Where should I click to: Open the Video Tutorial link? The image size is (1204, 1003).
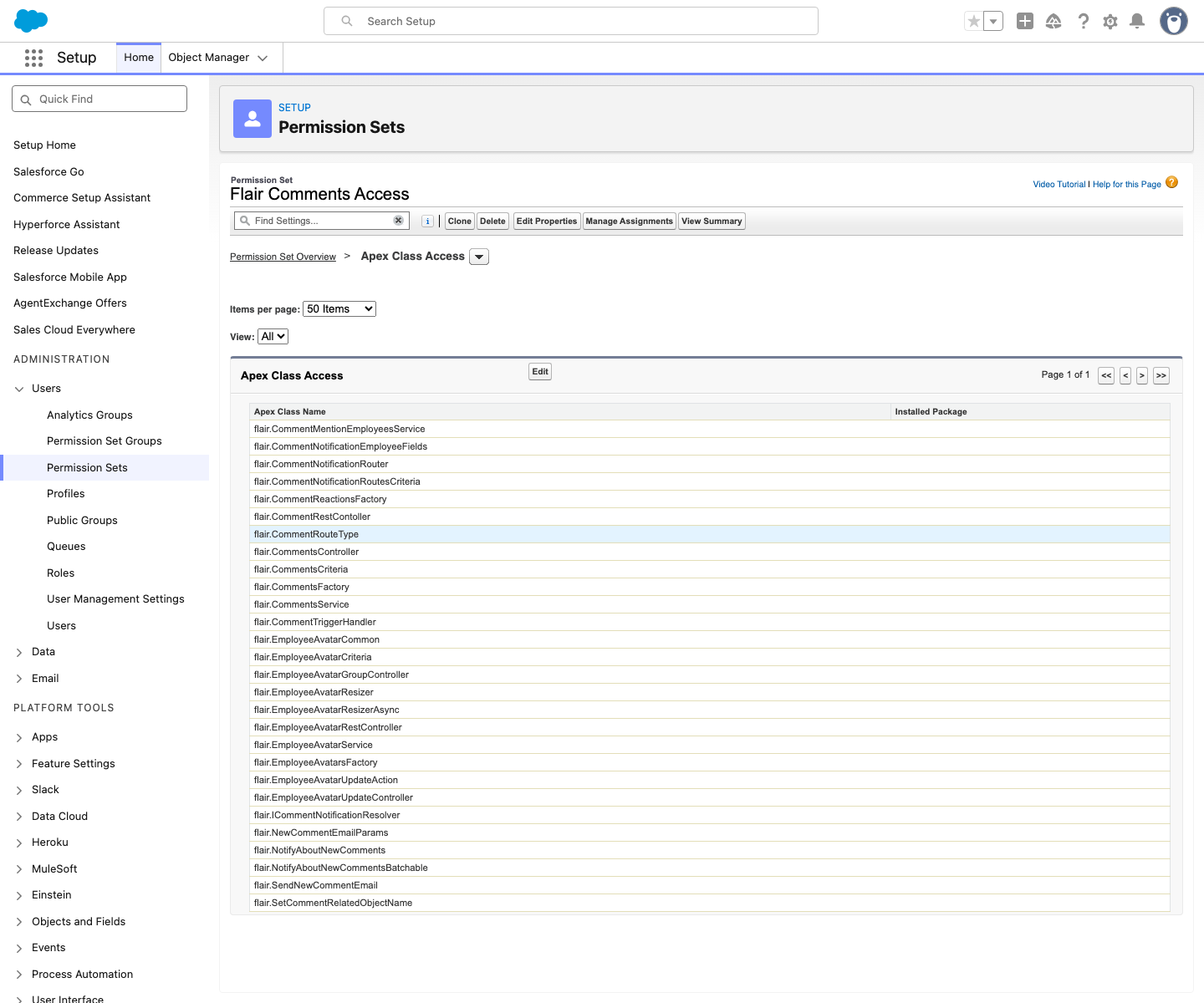click(x=1059, y=184)
